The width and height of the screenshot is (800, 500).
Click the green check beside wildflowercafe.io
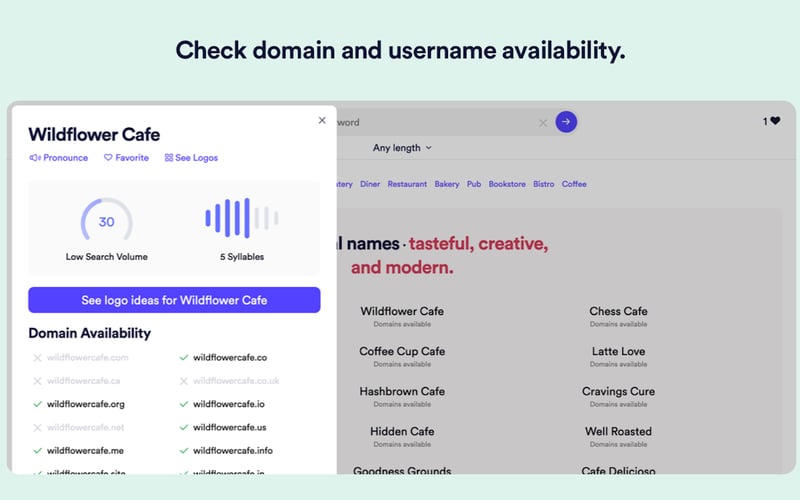(184, 404)
